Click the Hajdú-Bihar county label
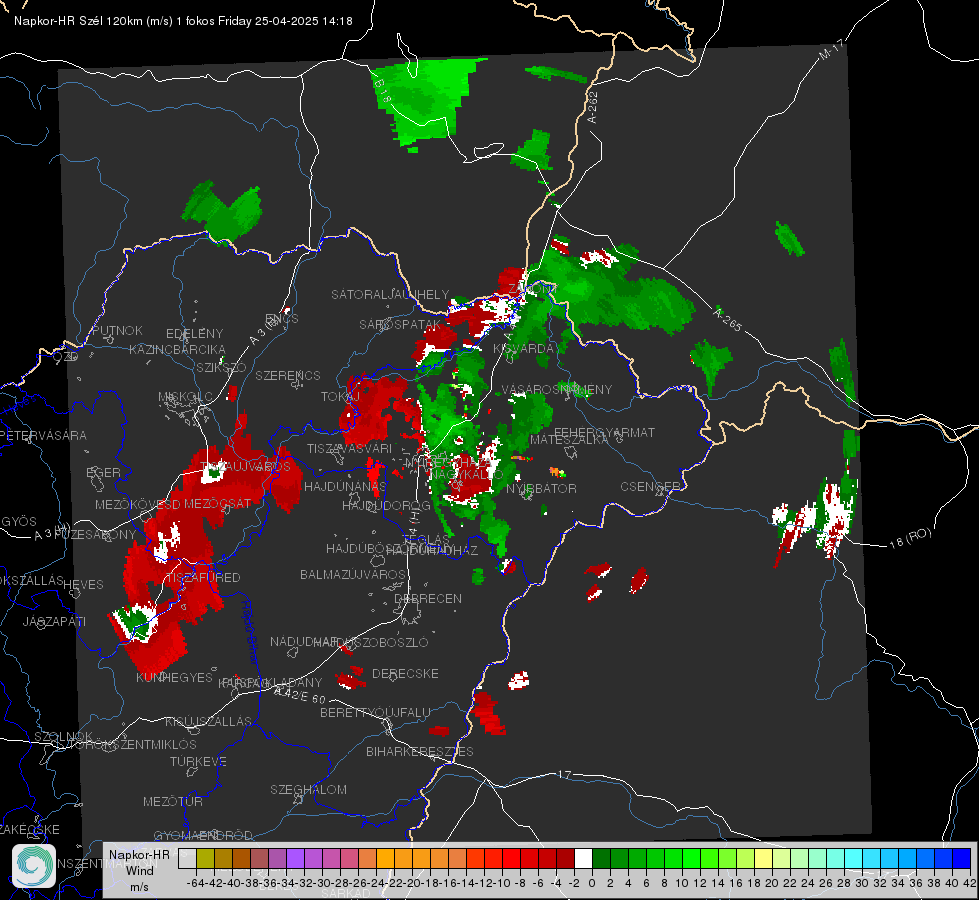The width and height of the screenshot is (979, 900). [248, 631]
